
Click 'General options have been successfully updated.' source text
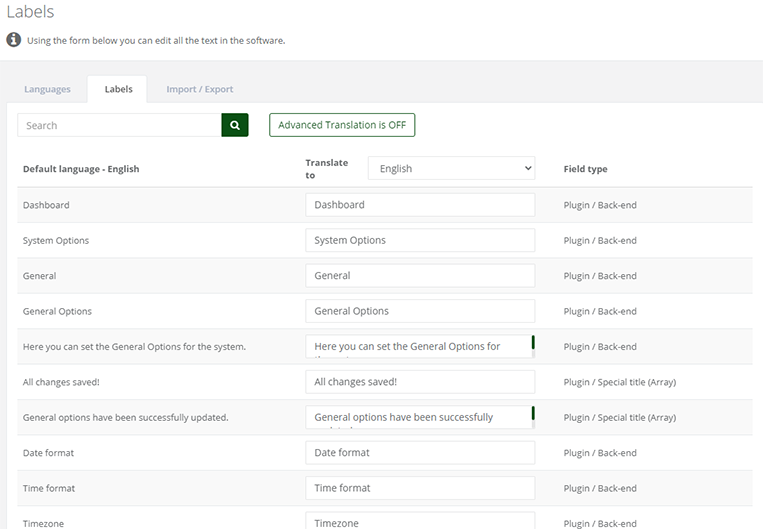coord(126,418)
